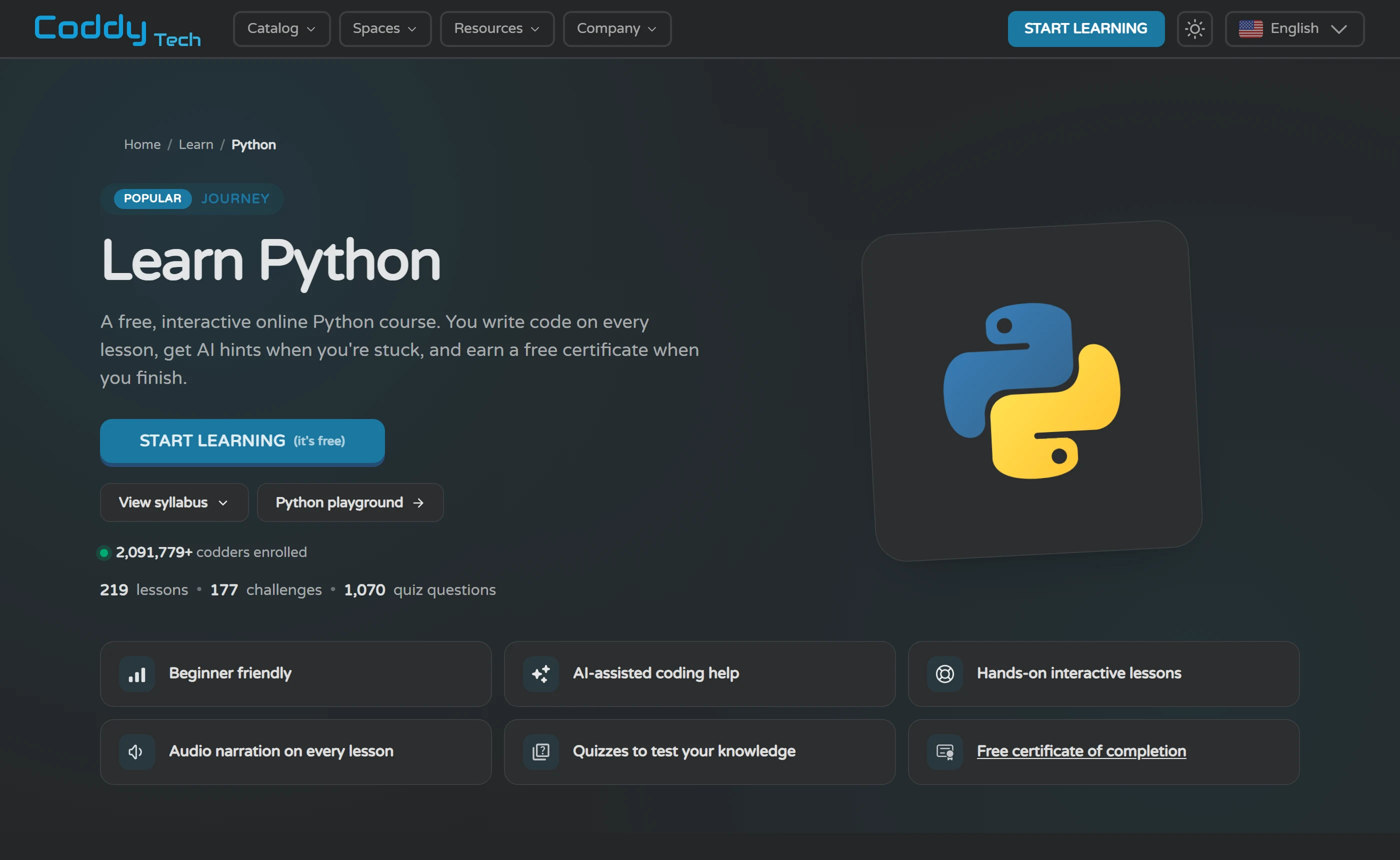Click the US flag icon
The height and width of the screenshot is (860, 1400).
pyautogui.click(x=1250, y=28)
